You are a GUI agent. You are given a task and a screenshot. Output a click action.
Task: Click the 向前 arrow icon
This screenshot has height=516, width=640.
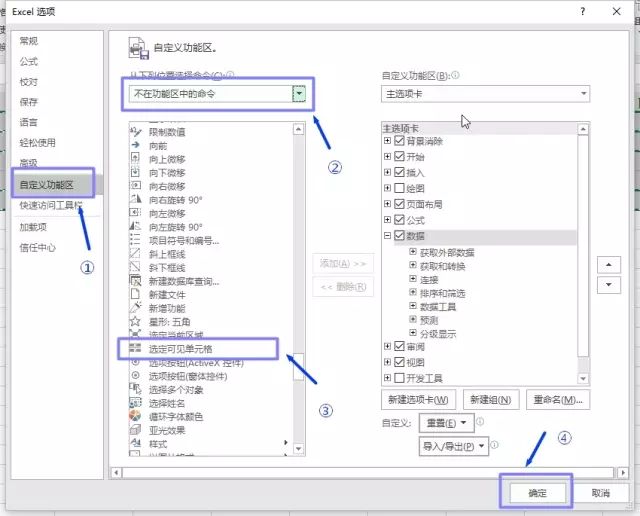tap(135, 145)
